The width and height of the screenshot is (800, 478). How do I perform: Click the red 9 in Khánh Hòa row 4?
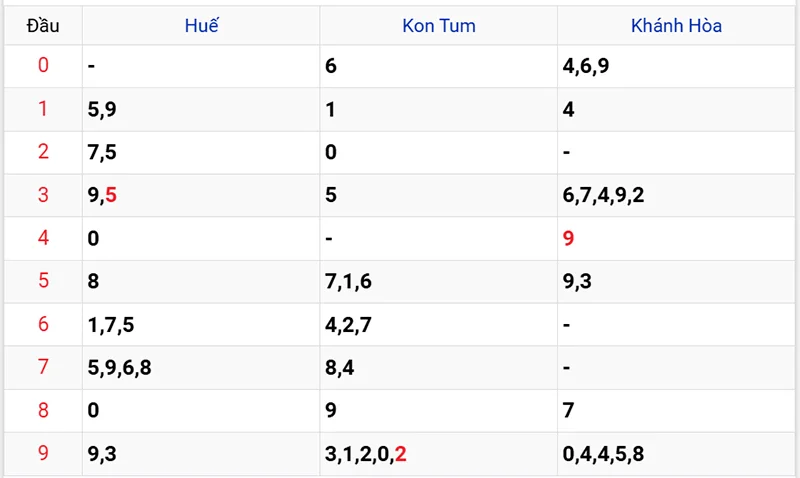[x=568, y=238]
